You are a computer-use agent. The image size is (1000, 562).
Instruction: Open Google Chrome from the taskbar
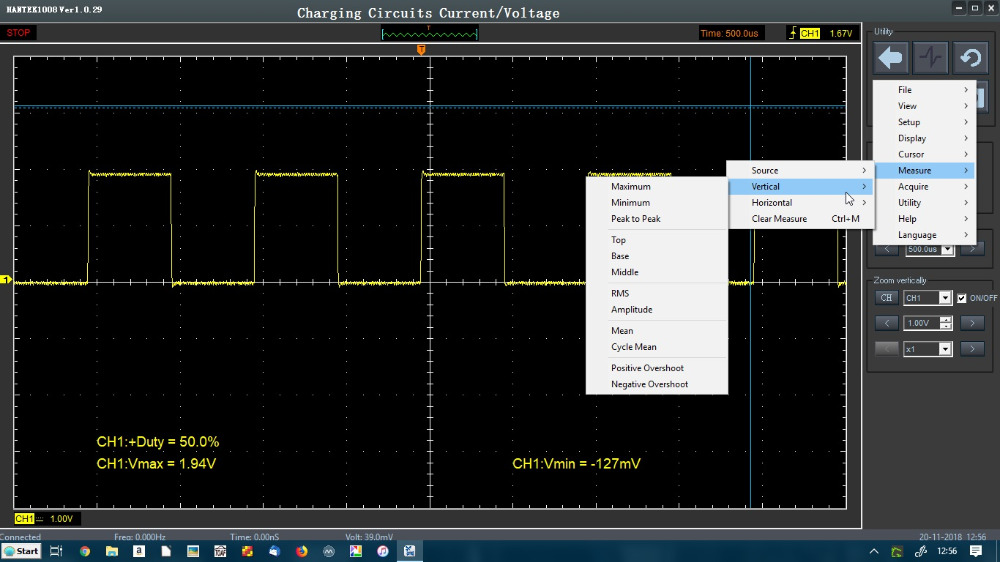84,551
